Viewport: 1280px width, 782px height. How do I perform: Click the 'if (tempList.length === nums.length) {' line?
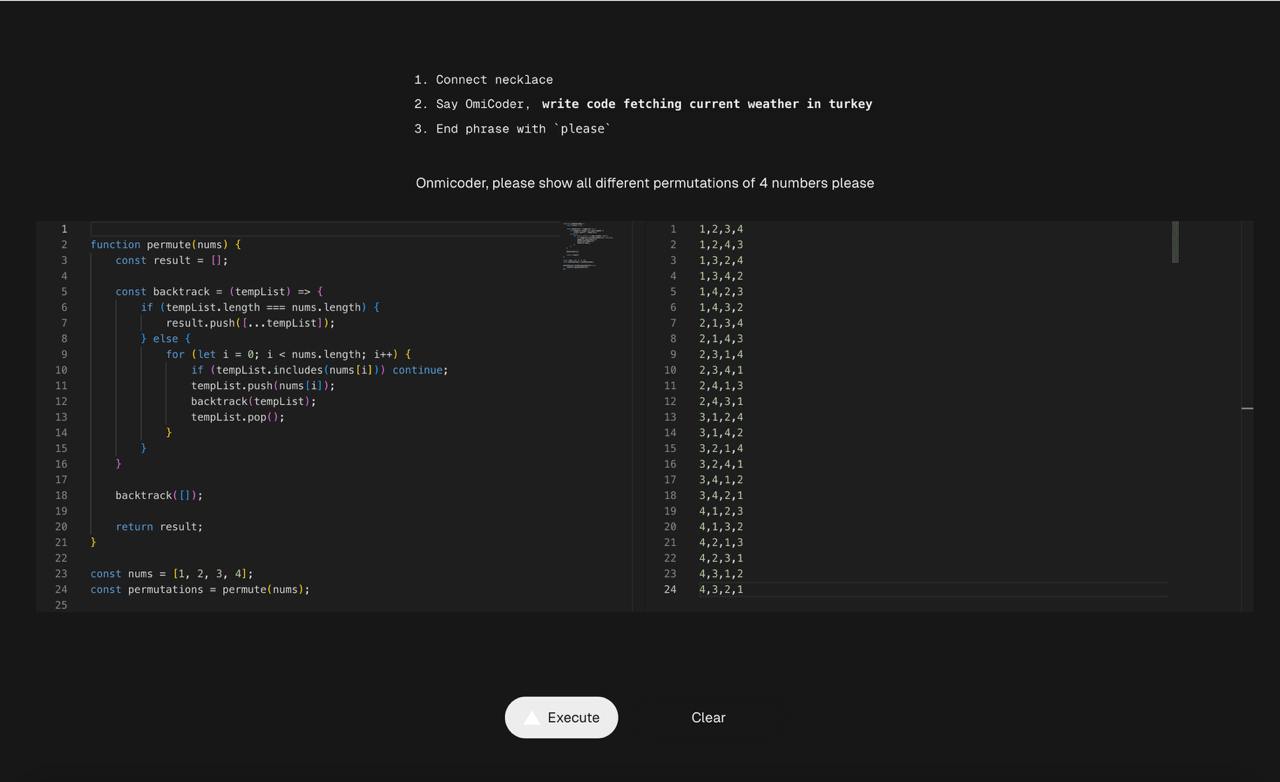click(x=260, y=307)
